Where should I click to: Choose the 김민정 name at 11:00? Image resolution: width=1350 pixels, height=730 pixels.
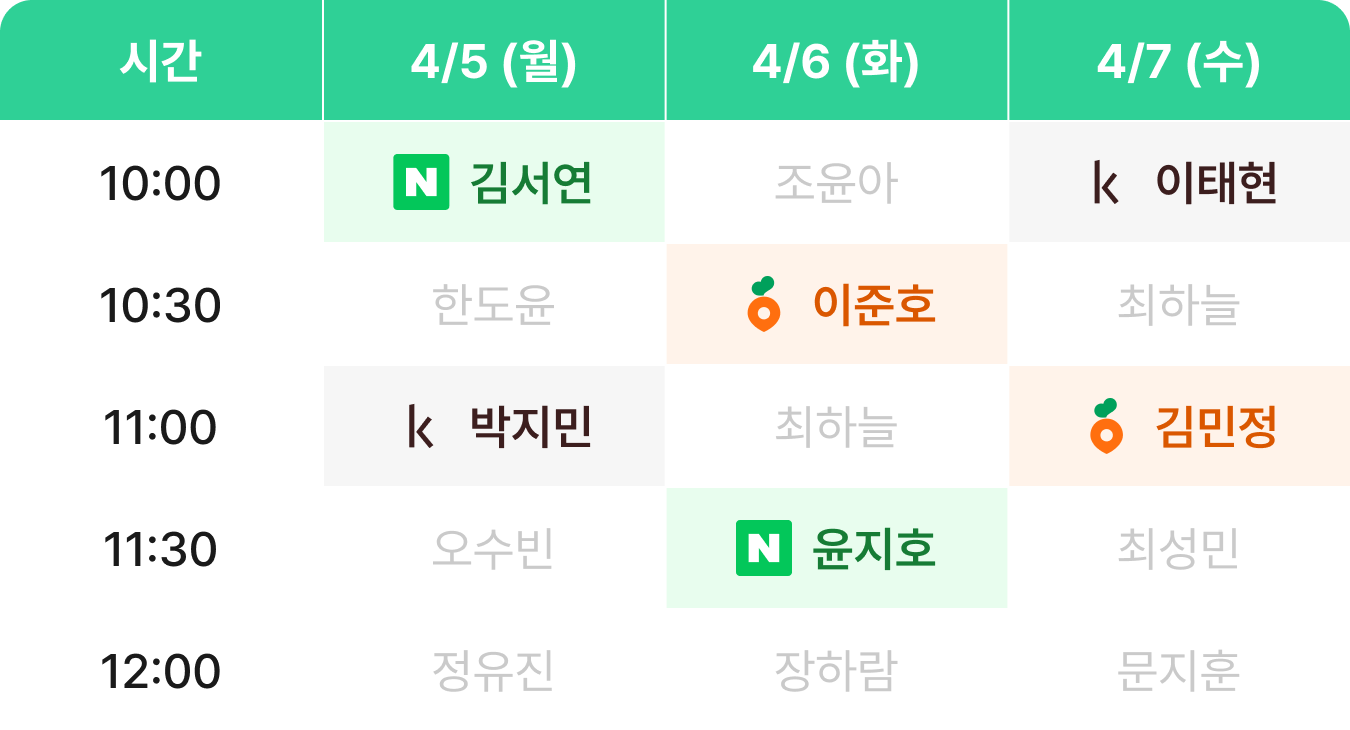1216,427
